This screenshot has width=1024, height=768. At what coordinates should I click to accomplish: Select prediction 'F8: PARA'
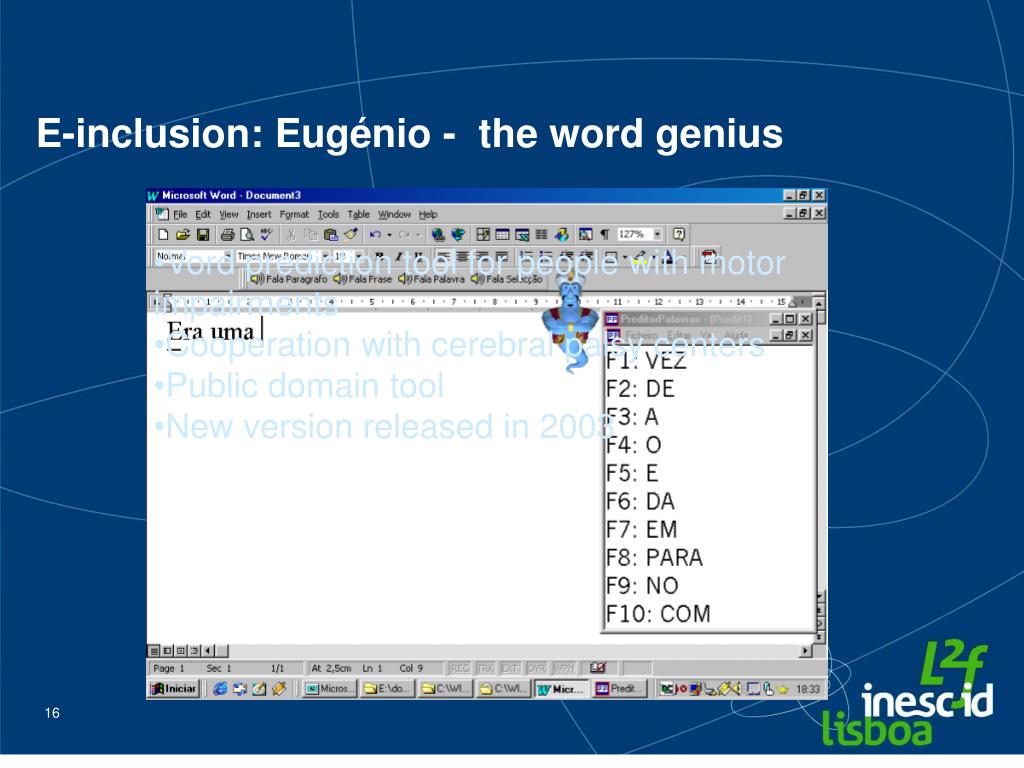click(x=654, y=558)
